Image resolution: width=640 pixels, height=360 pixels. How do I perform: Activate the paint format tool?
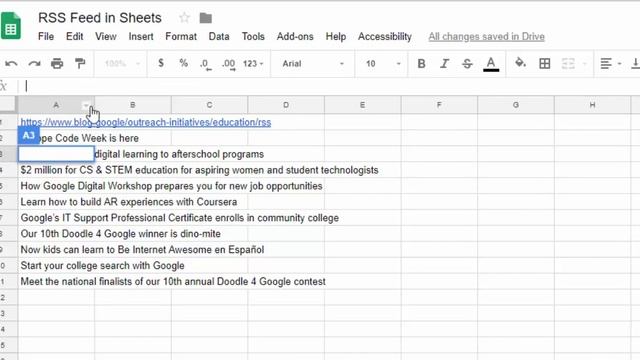click(x=80, y=64)
